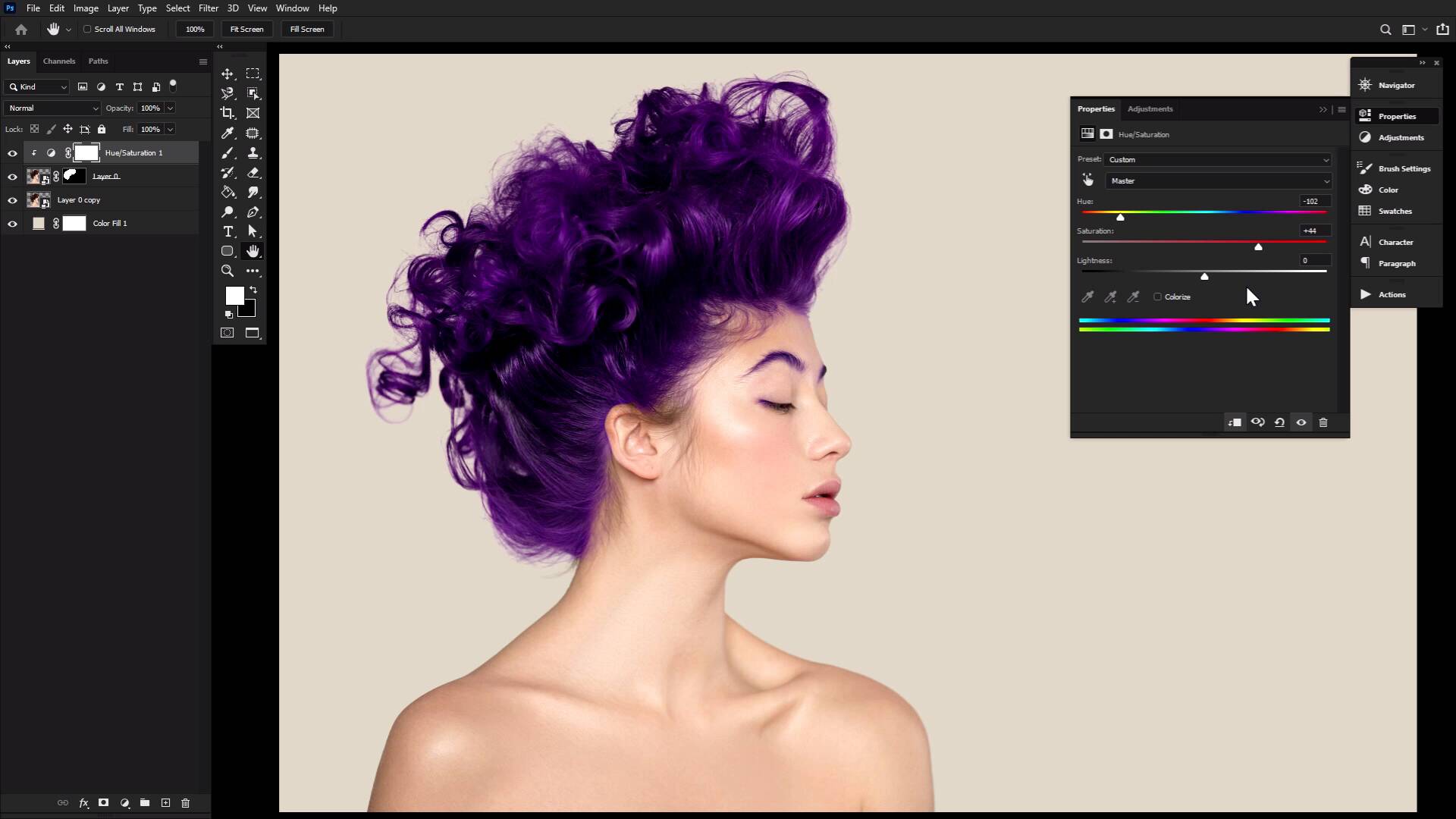
Task: Pick the Eyedropper tool
Action: tap(227, 133)
